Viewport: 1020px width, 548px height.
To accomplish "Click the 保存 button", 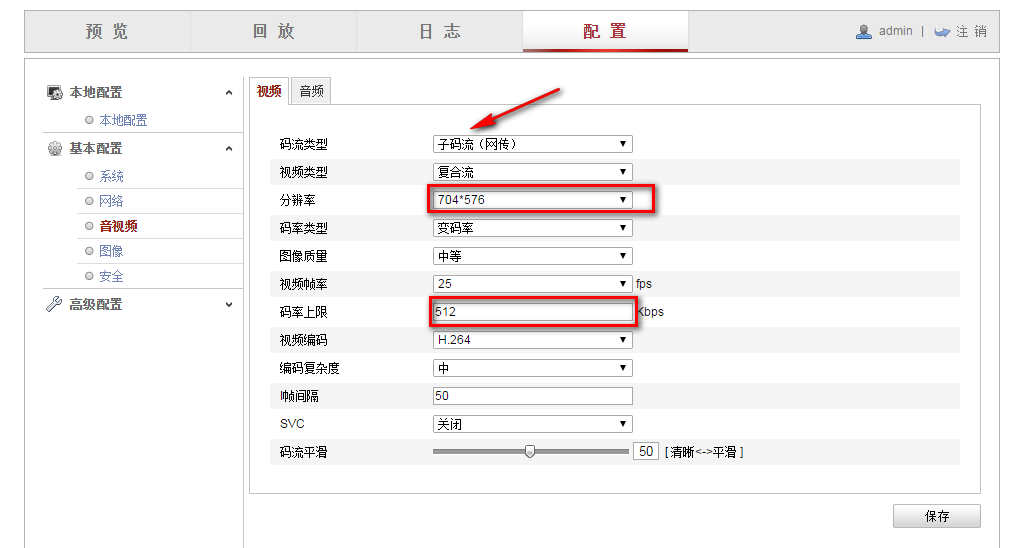I will coord(936,517).
